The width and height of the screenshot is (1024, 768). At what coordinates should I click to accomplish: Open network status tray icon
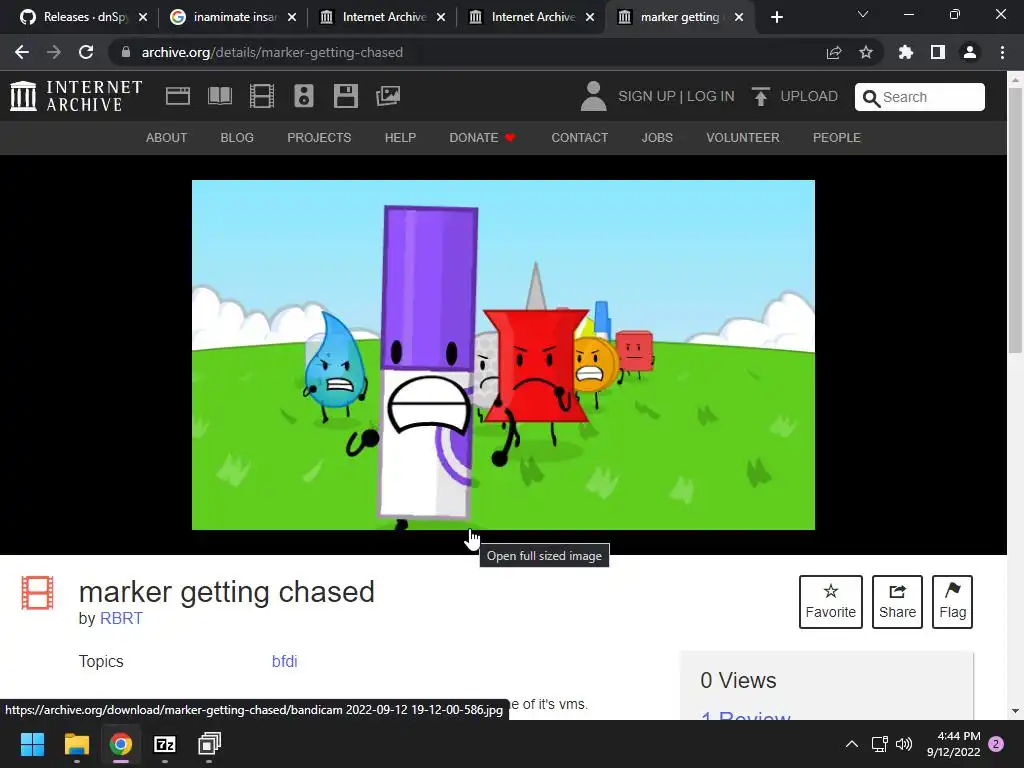click(880, 744)
